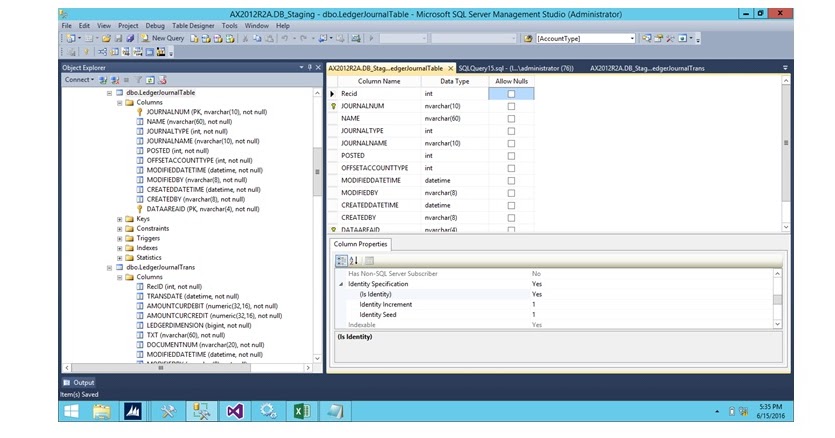Expand the Triggers folder
Screen dimensions: 835x438
point(119,238)
